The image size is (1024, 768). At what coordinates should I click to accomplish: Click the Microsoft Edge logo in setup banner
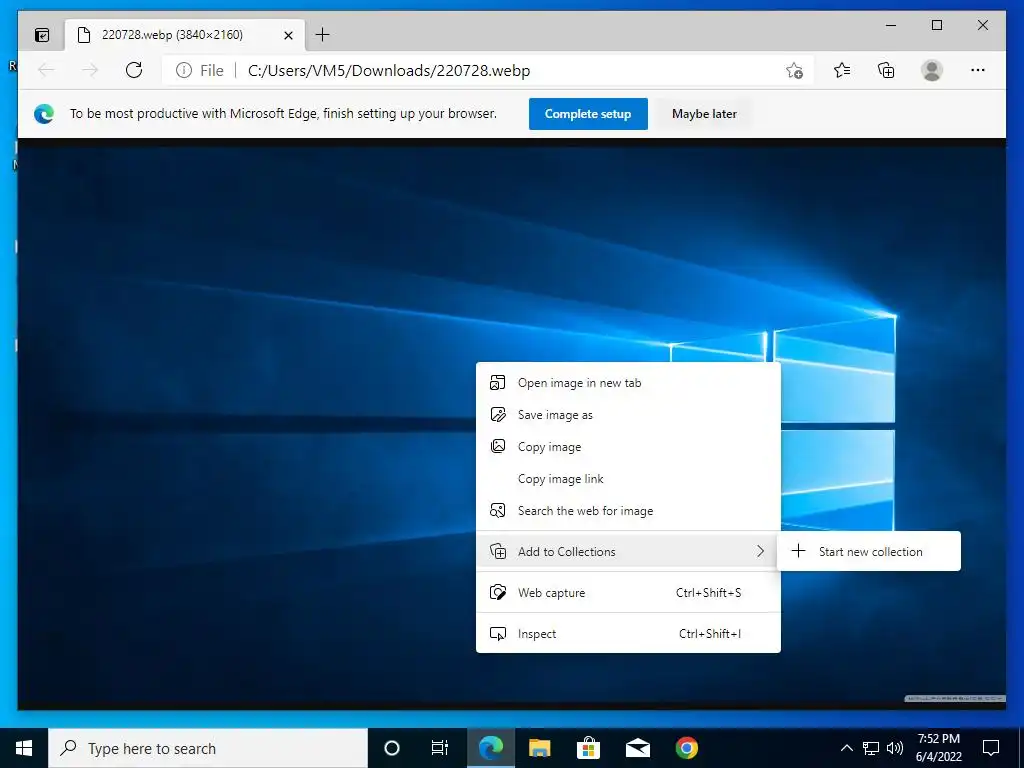click(44, 114)
